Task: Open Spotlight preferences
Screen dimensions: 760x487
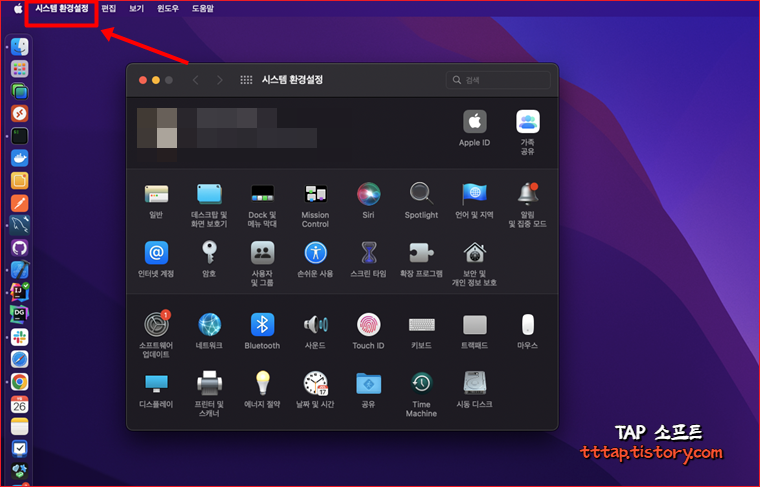Action: tap(421, 194)
